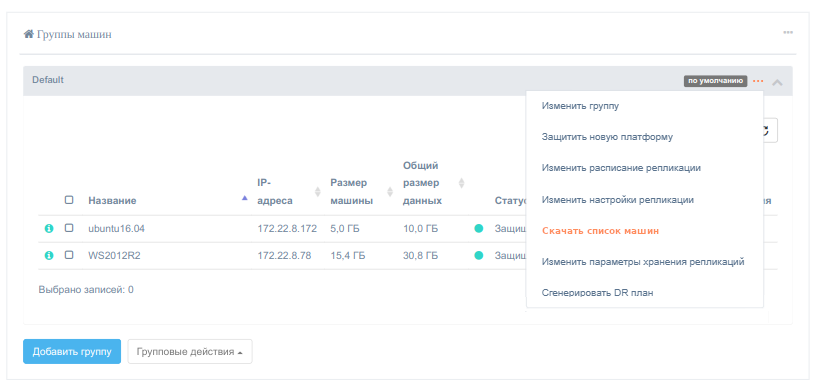Choose Изменить настройки репликации
The height and width of the screenshot is (390, 816).
click(617, 199)
